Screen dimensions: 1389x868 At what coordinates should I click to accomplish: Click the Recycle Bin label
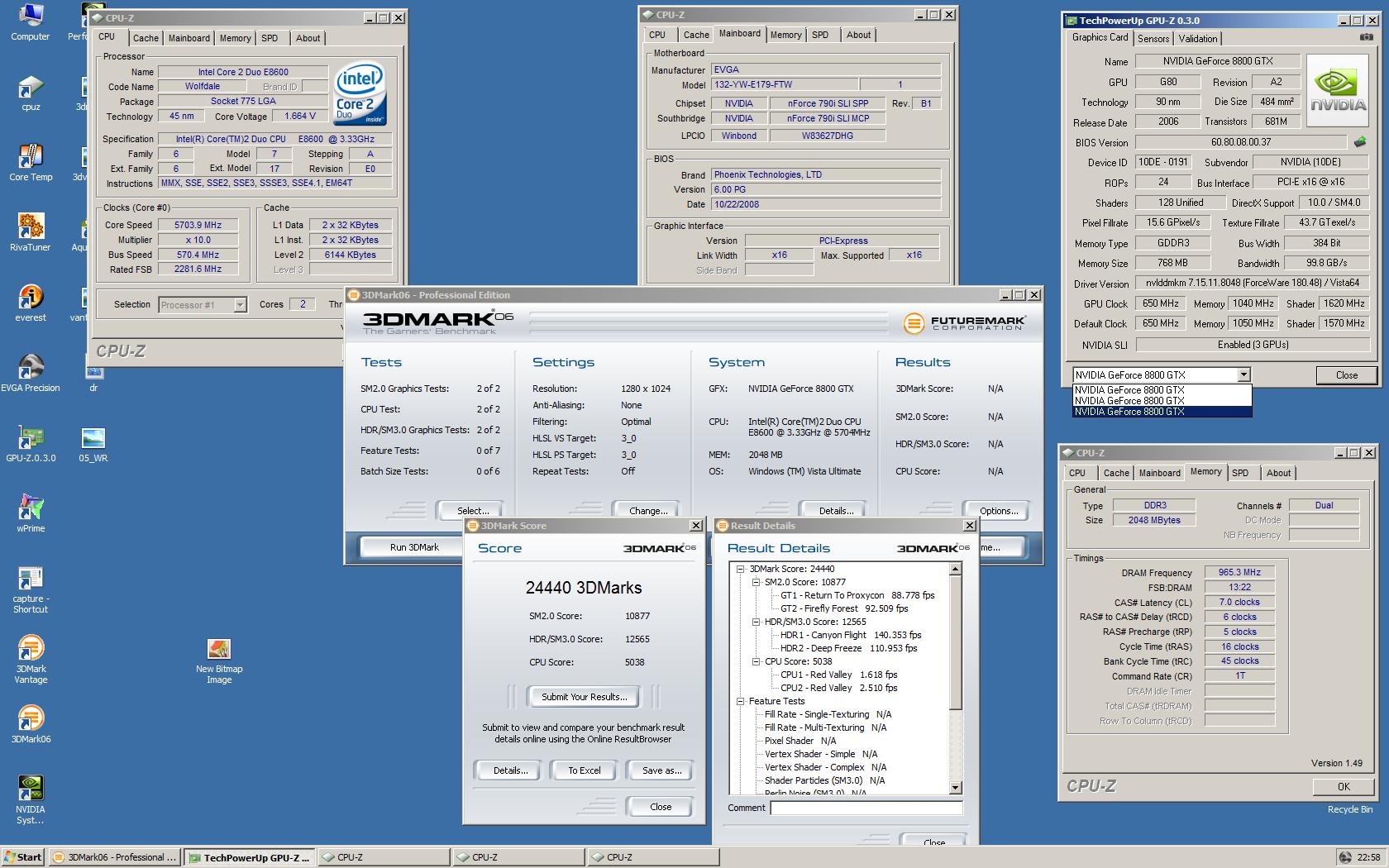[1350, 809]
